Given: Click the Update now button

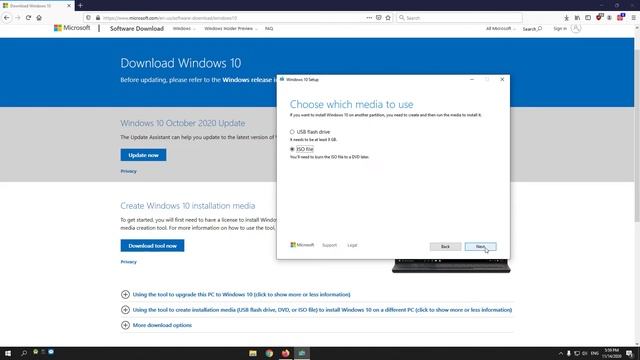Looking at the screenshot, I should pyautogui.click(x=143, y=155).
